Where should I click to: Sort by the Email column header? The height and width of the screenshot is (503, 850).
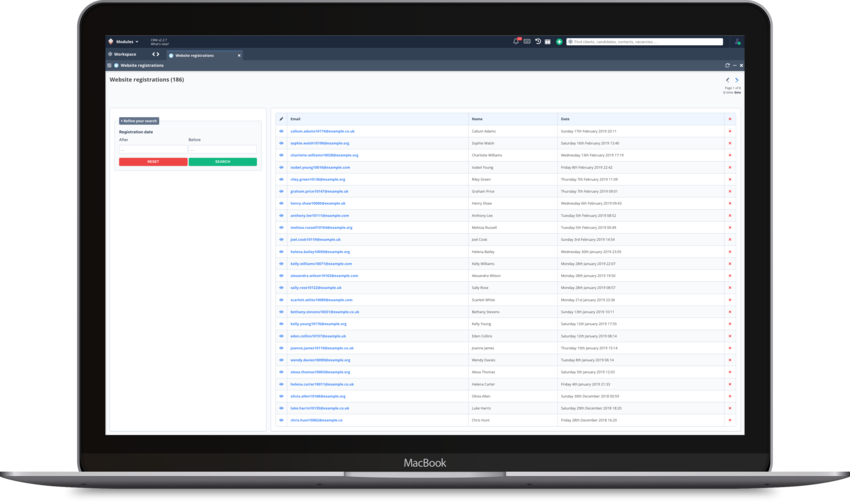295,119
